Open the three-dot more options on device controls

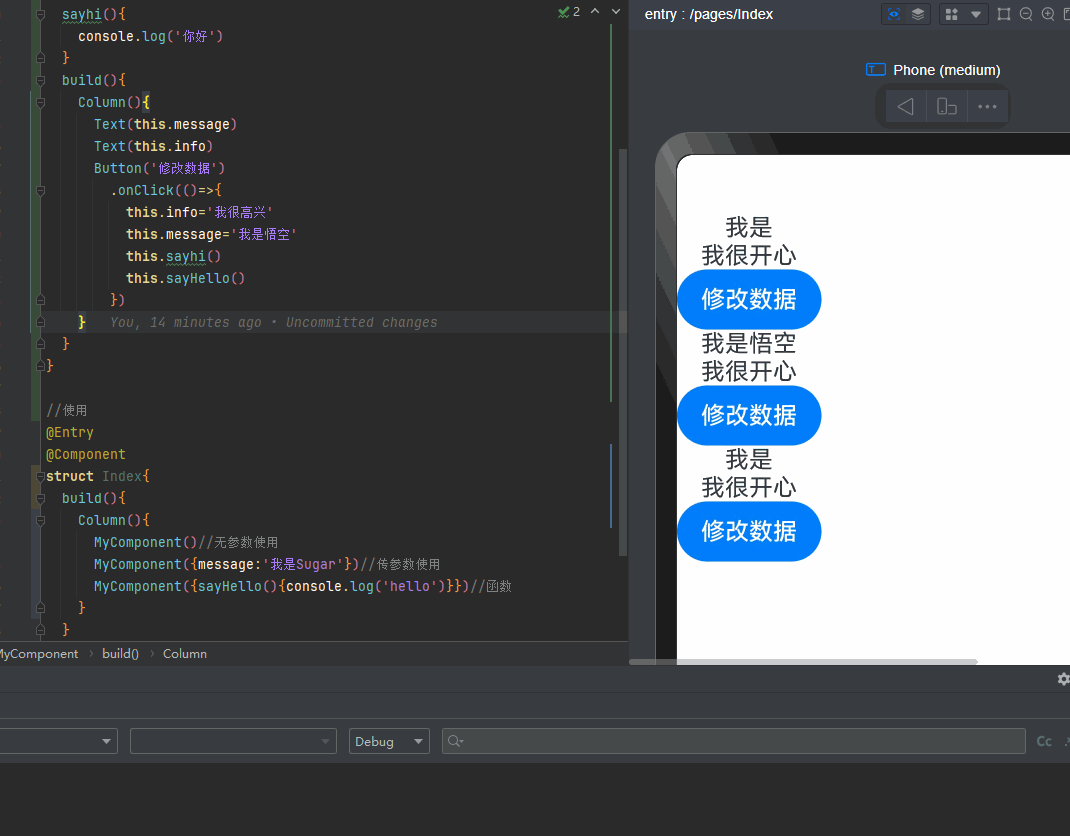987,107
